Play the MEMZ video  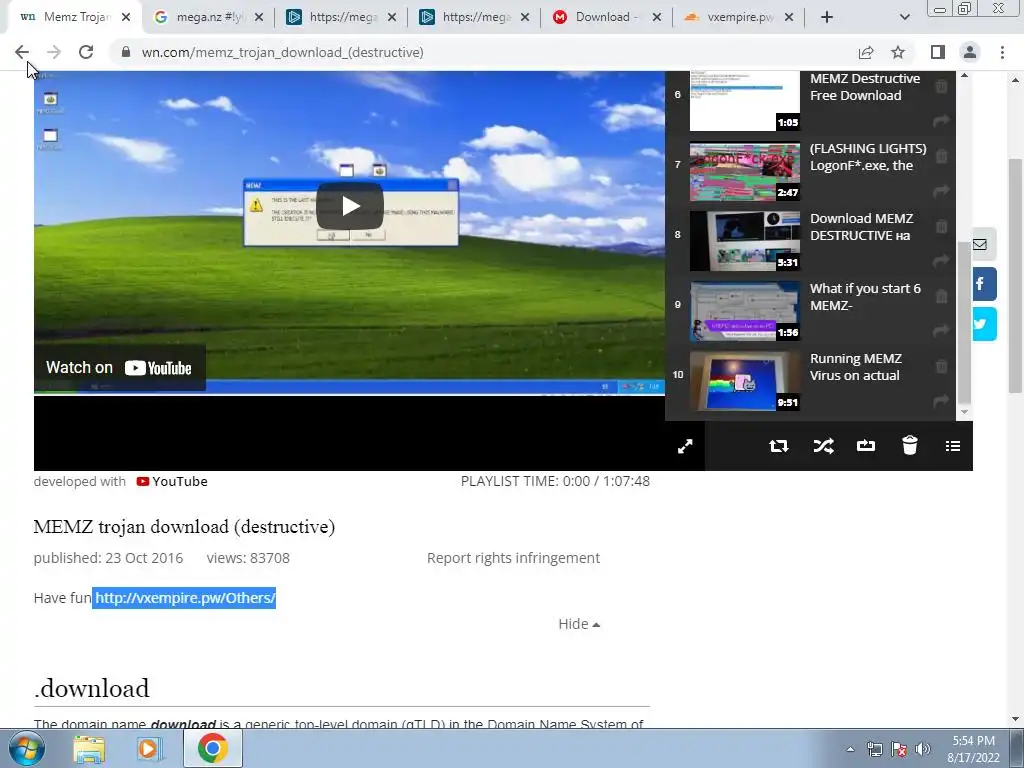click(x=350, y=206)
